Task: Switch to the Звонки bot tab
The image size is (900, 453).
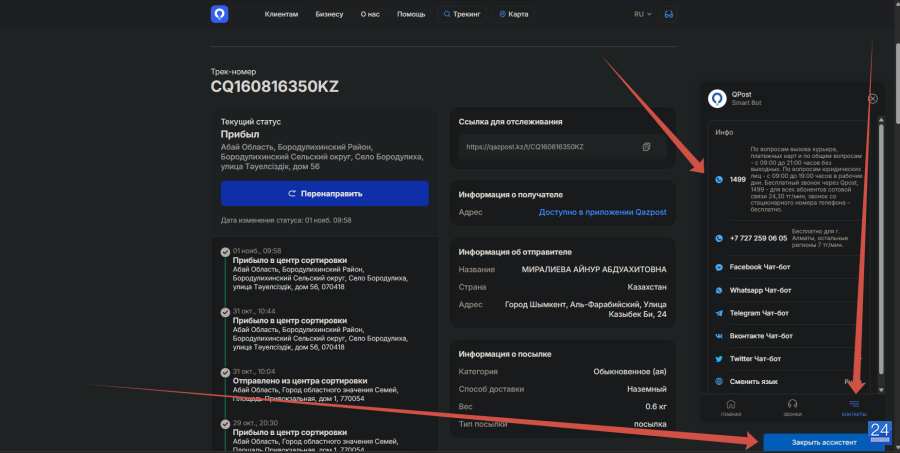Action: click(x=792, y=407)
